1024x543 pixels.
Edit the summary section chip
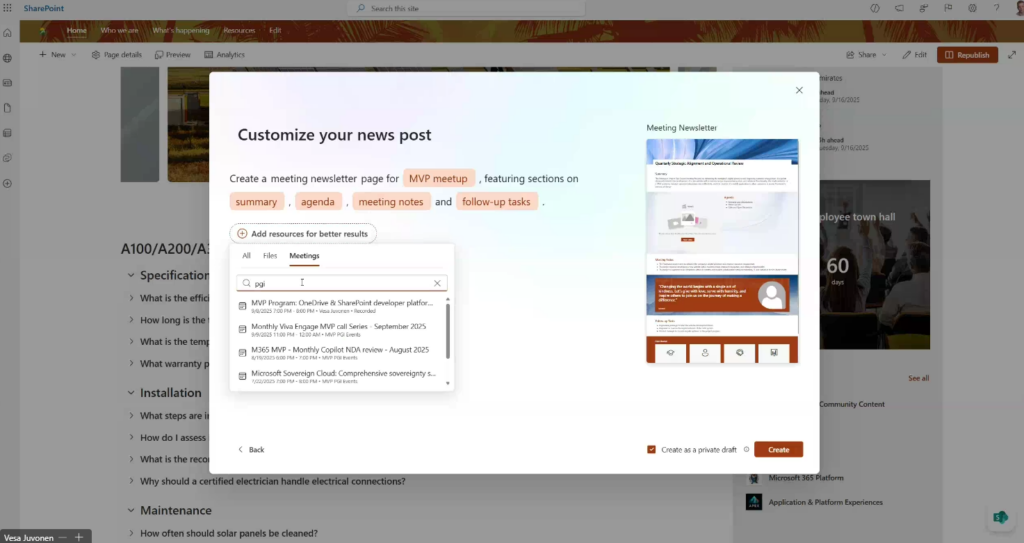pos(256,202)
